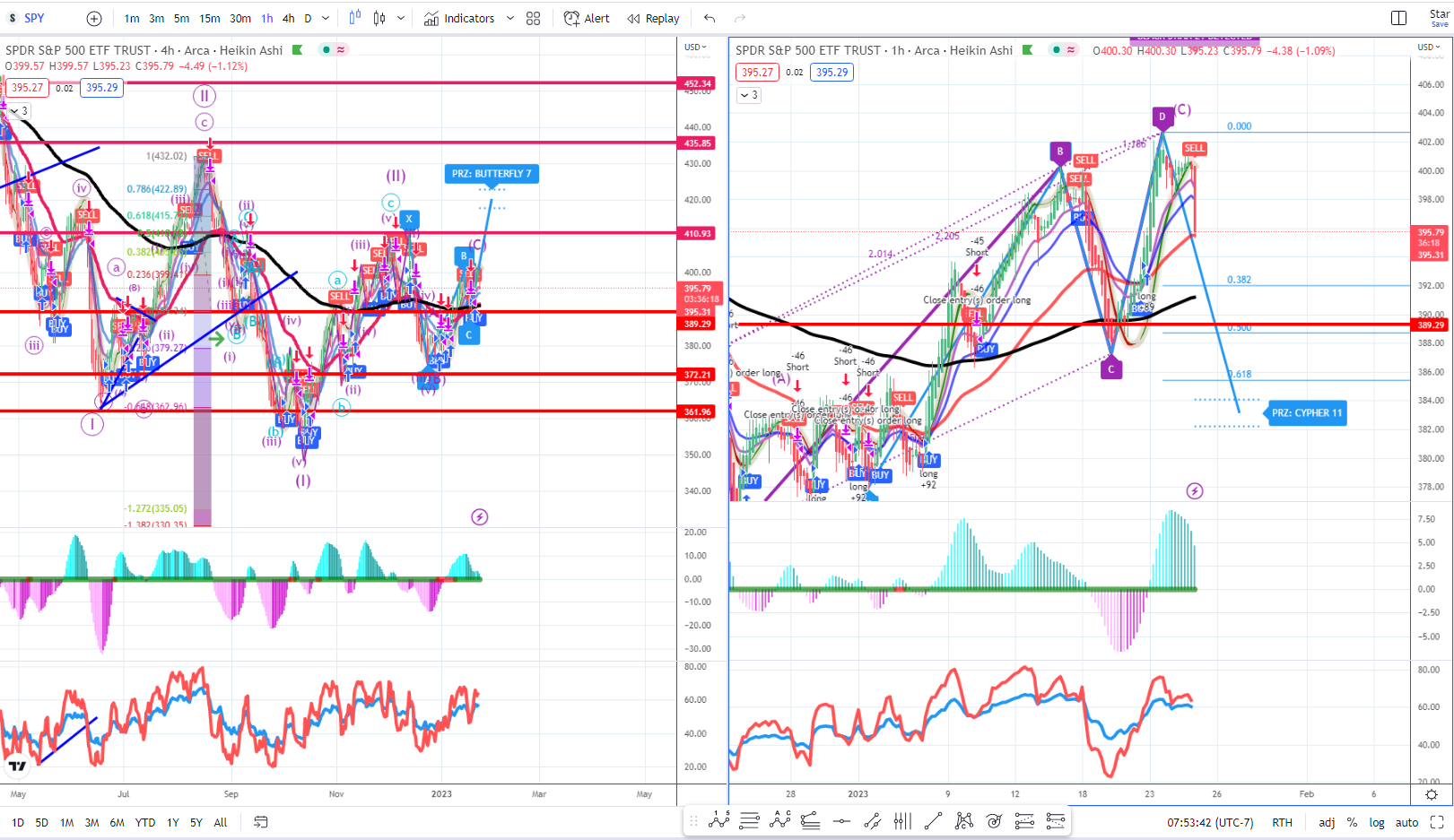Image resolution: width=1454 pixels, height=840 pixels.
Task: Select the XABCD pattern tool
Action: click(x=964, y=820)
